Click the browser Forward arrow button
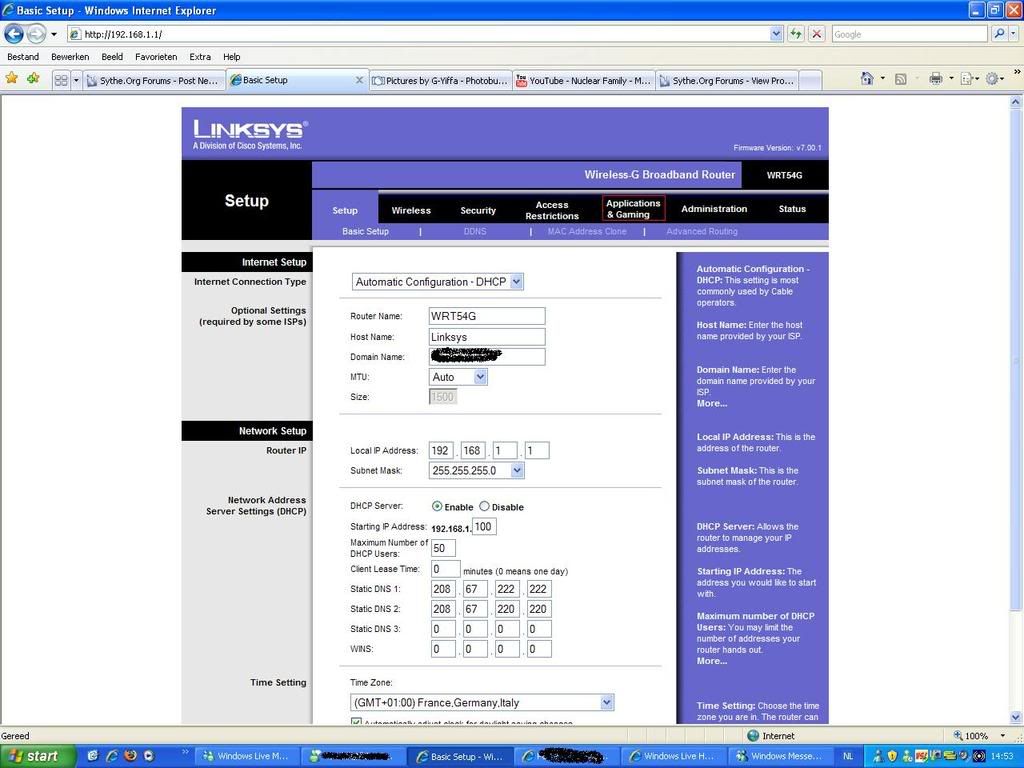Screen dimensions: 1024x768 click(x=36, y=34)
